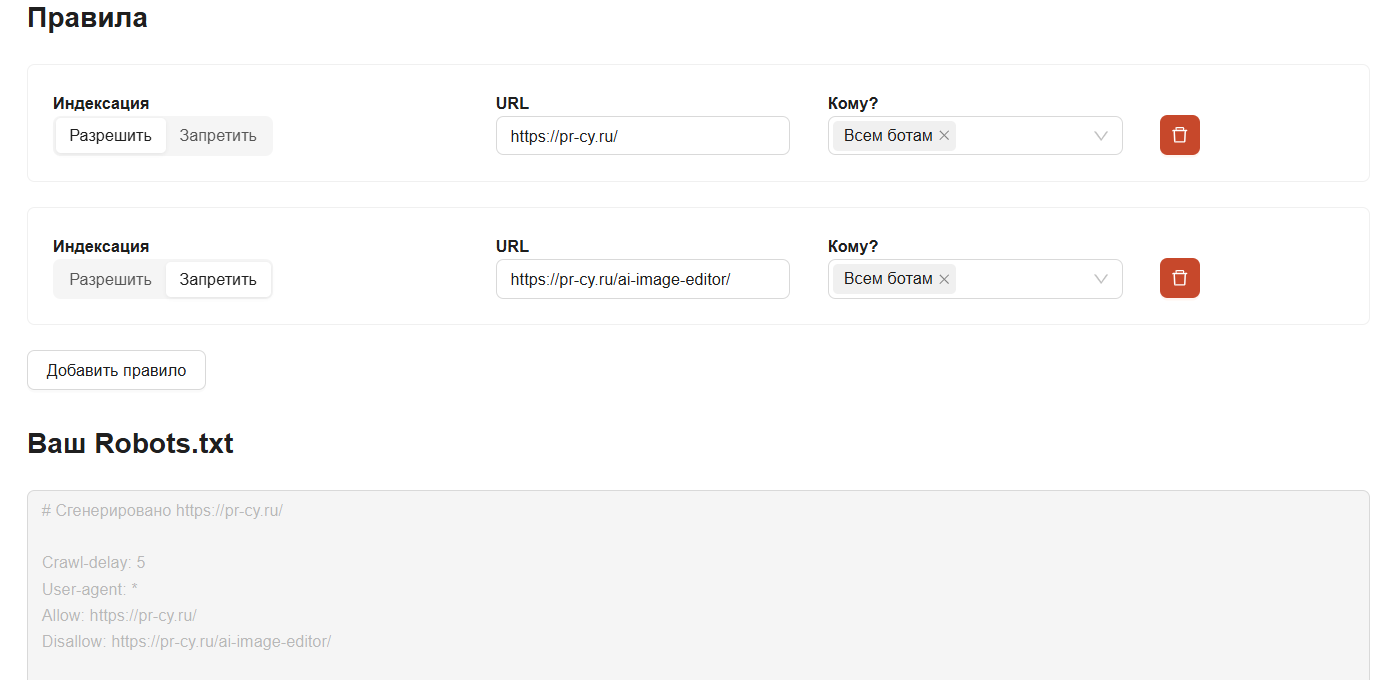Viewport: 1395px width, 680px height.
Task: Click the 'User-agent: *' line in the Robots.txt output
Action: pyautogui.click(x=90, y=589)
